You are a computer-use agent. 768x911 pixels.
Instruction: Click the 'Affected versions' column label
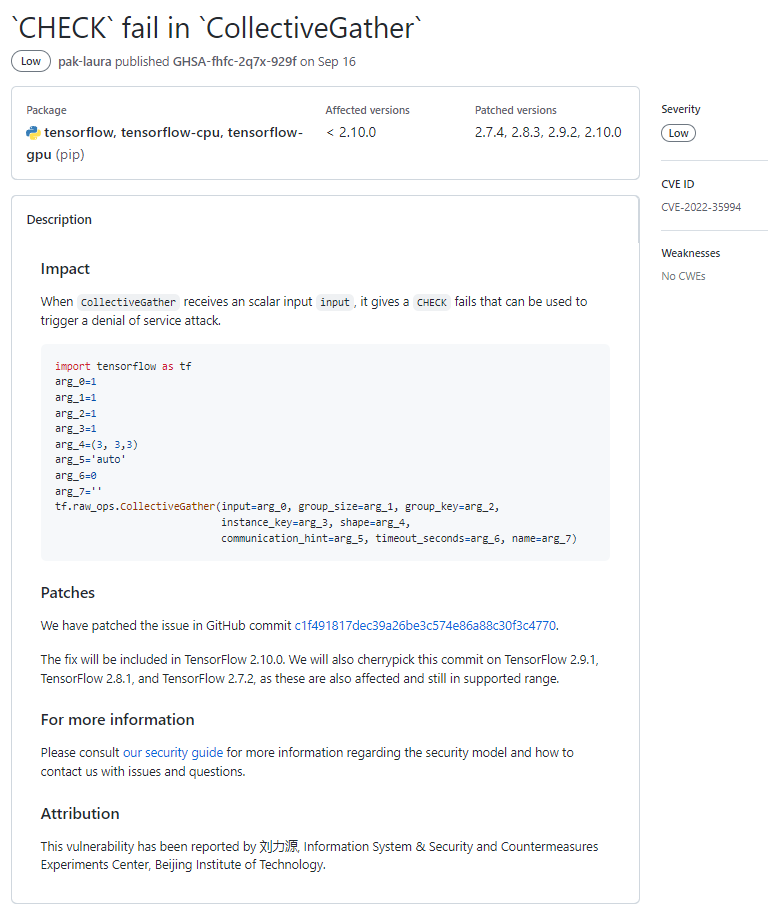click(368, 110)
